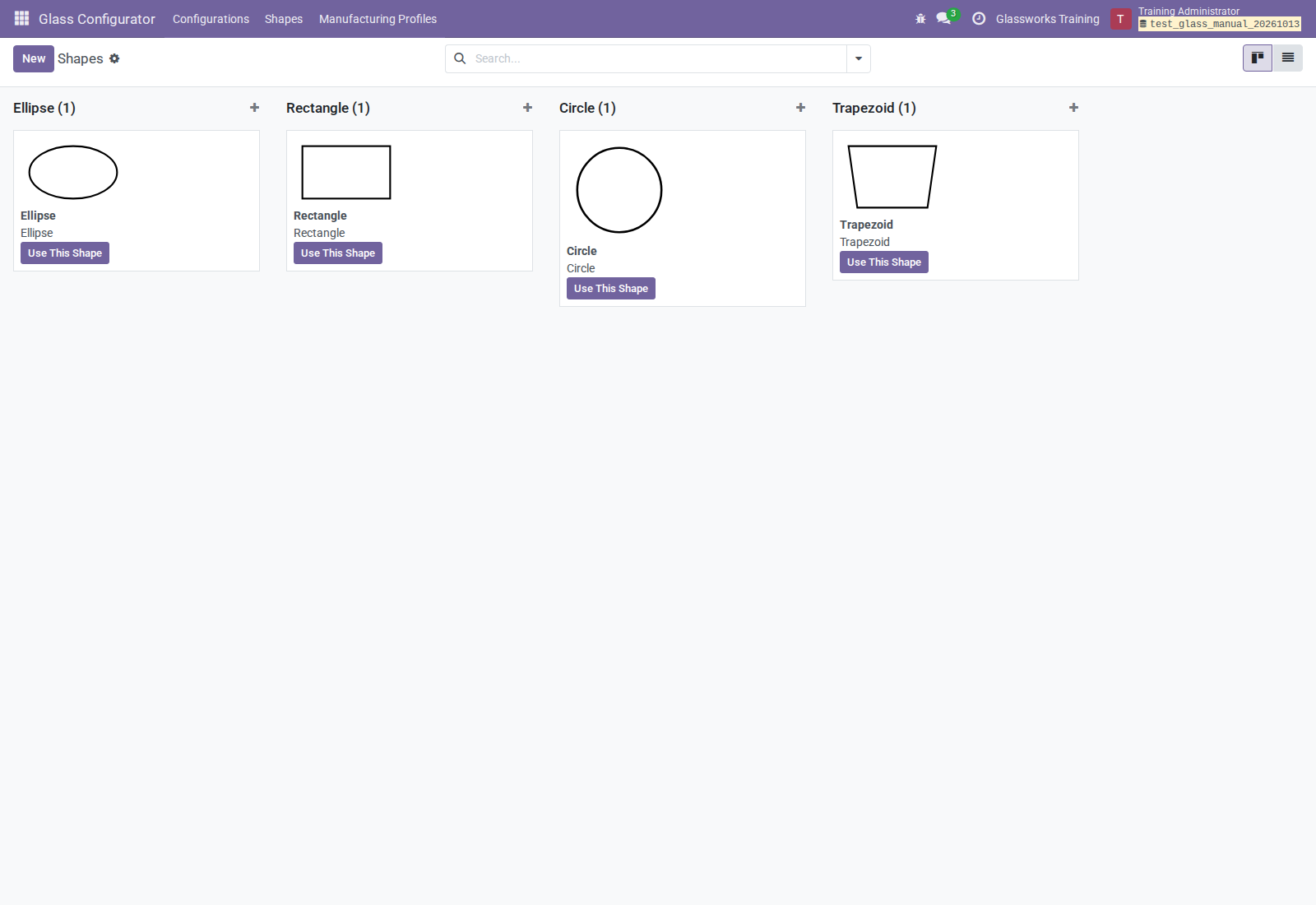Open the Manufacturing Profiles menu
The width and height of the screenshot is (1316, 905).
[x=378, y=19]
